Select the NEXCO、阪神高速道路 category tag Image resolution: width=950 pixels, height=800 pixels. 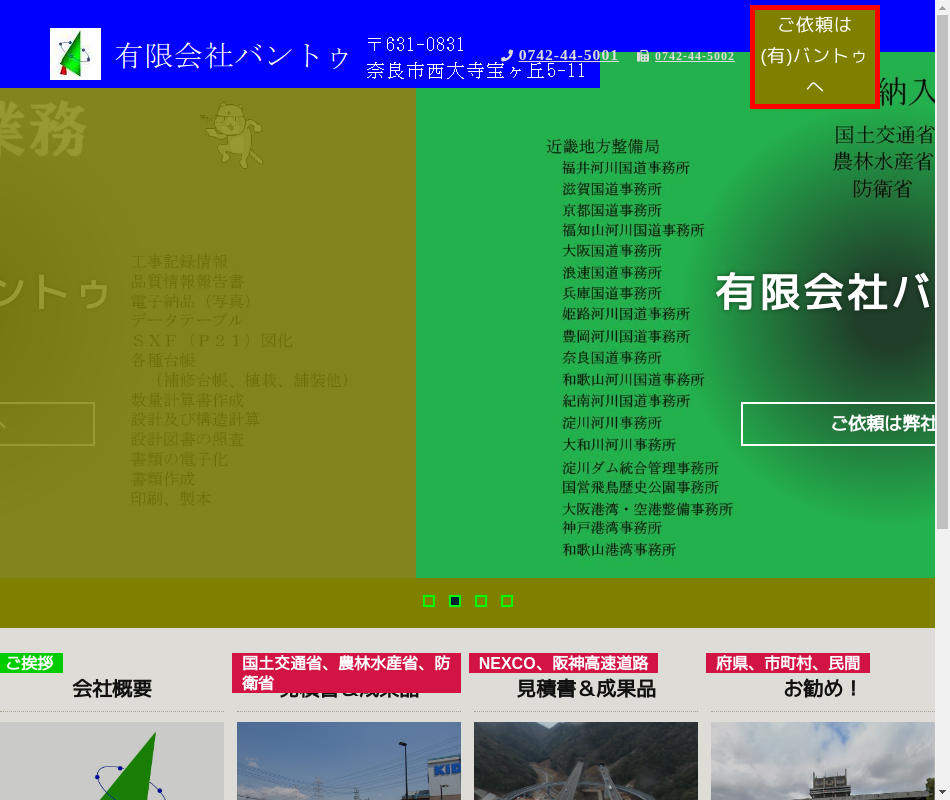point(563,663)
